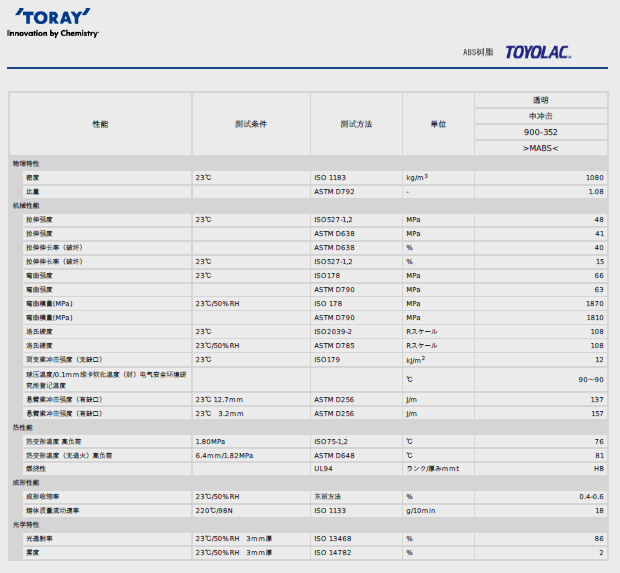The image size is (620, 573).
Task: Select the 900-352 grade header cell
Action: 540,132
